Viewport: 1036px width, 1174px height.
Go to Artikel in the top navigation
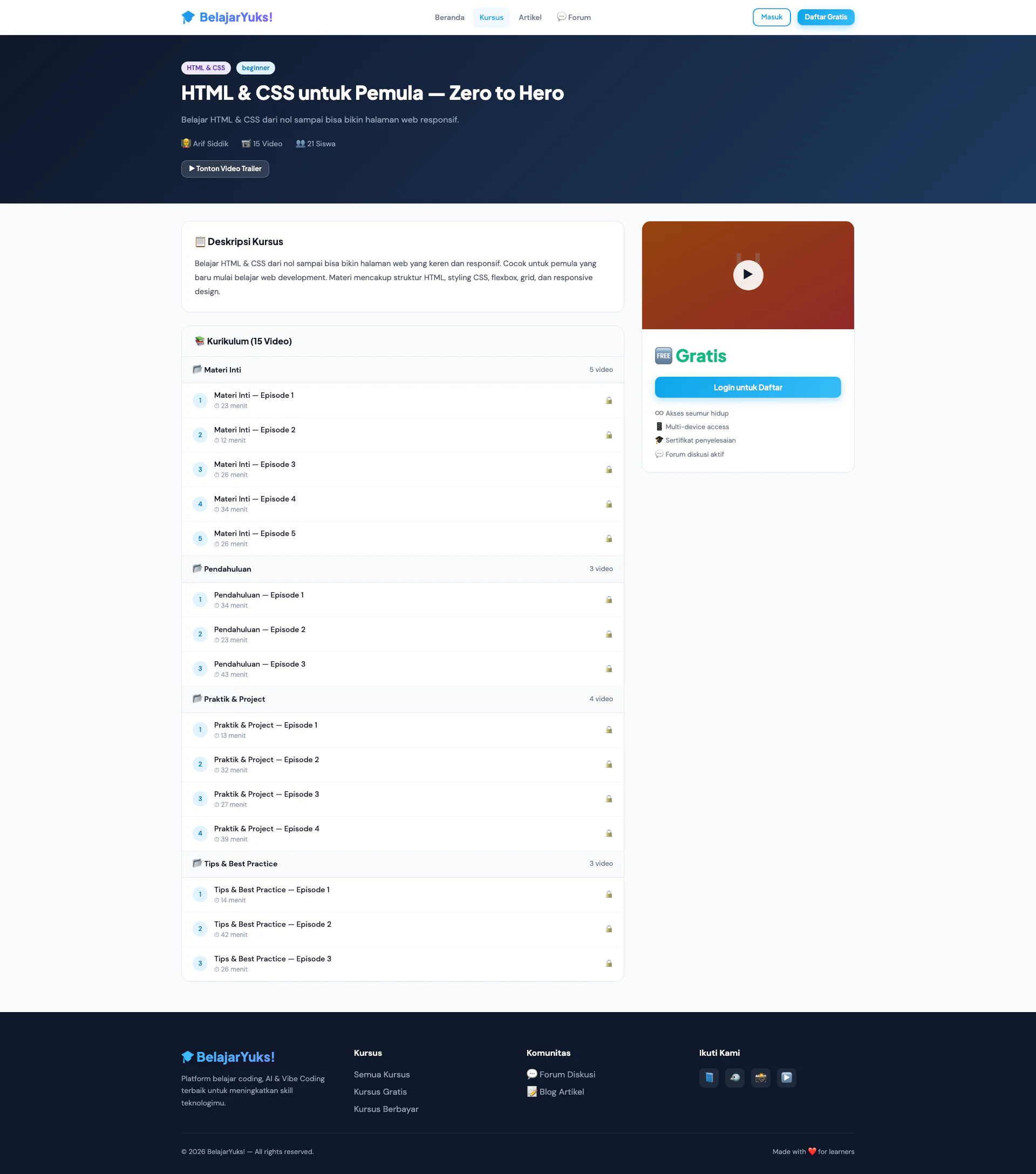point(529,17)
